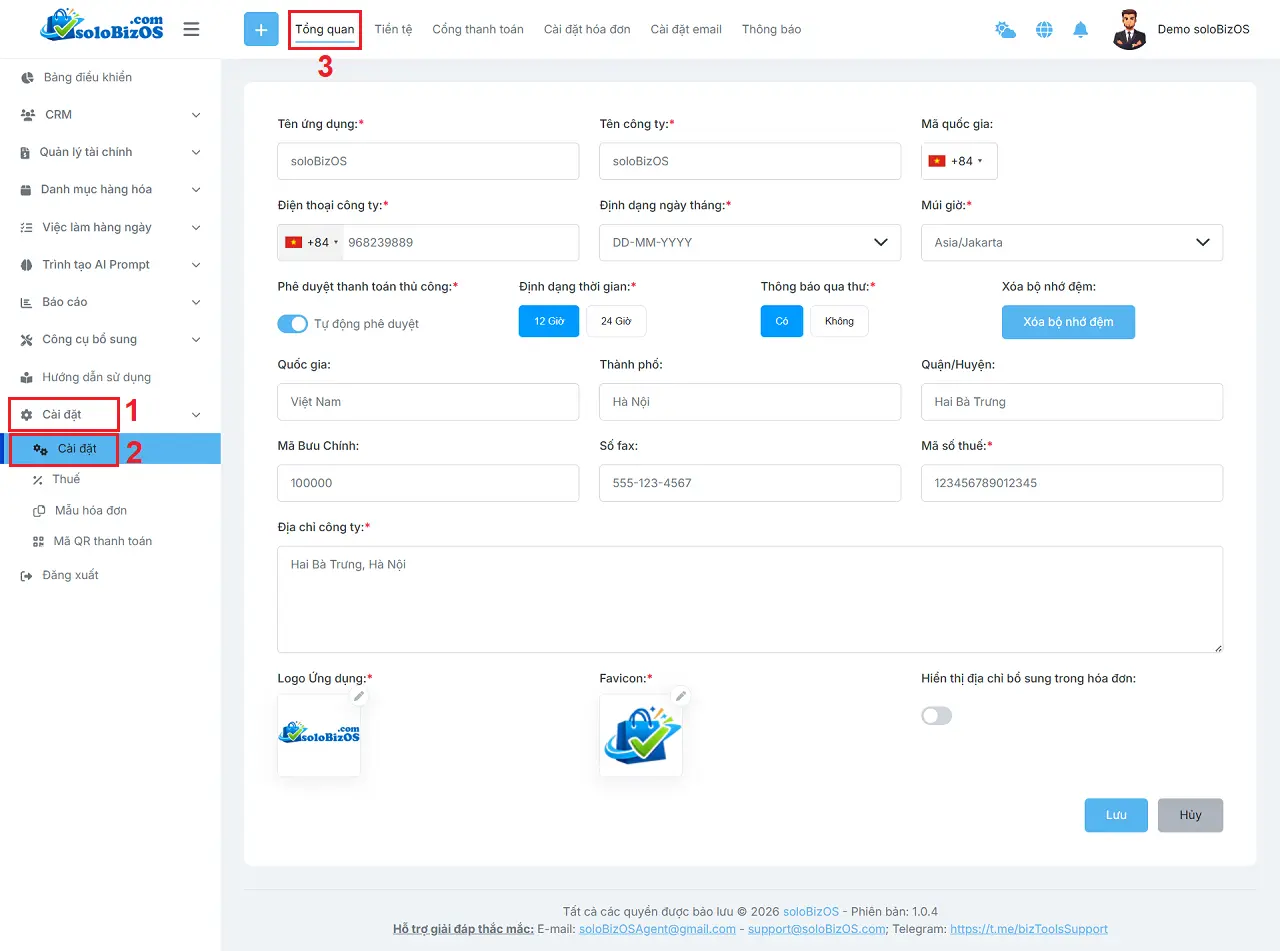Open the Cổng thanh toán tab

478,30
